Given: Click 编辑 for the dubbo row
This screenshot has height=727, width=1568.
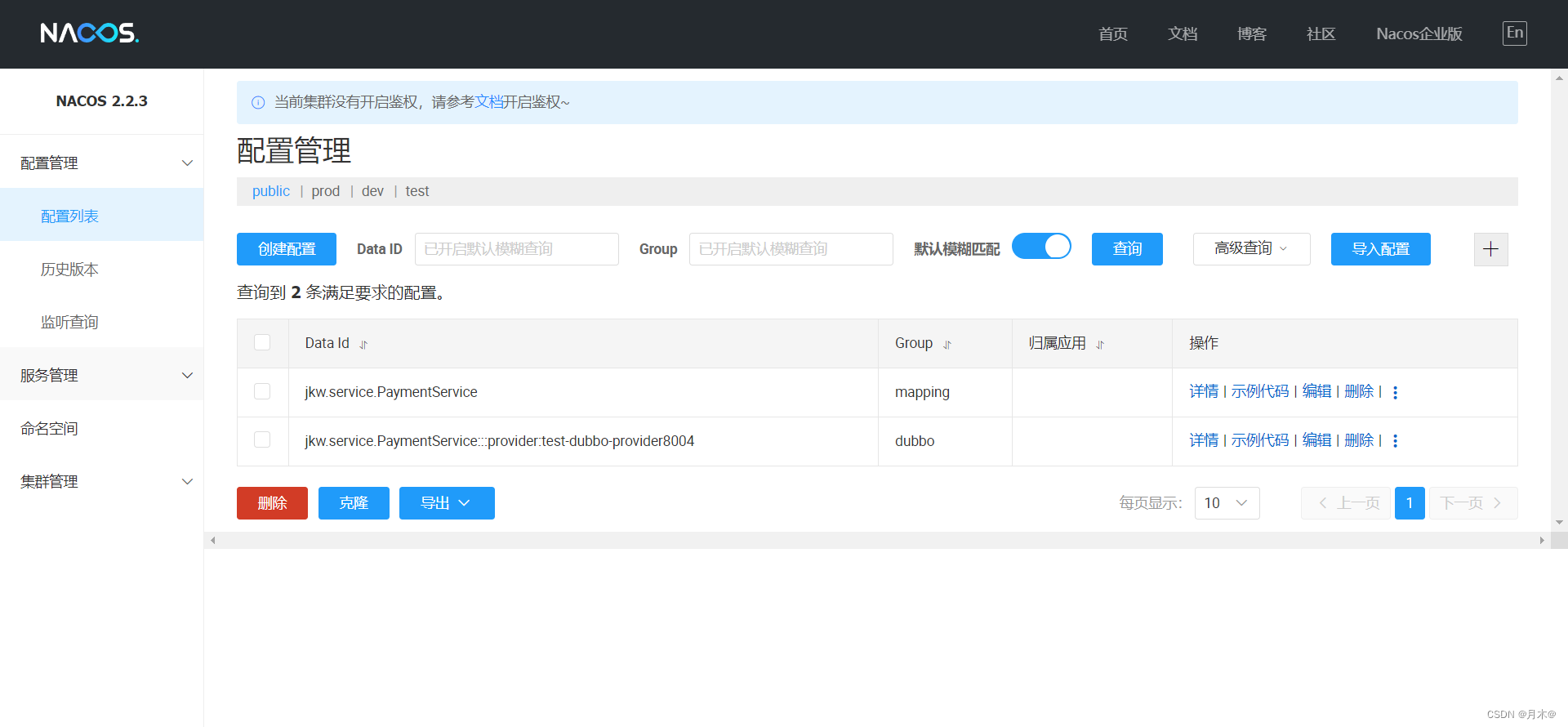Looking at the screenshot, I should click(x=1316, y=440).
